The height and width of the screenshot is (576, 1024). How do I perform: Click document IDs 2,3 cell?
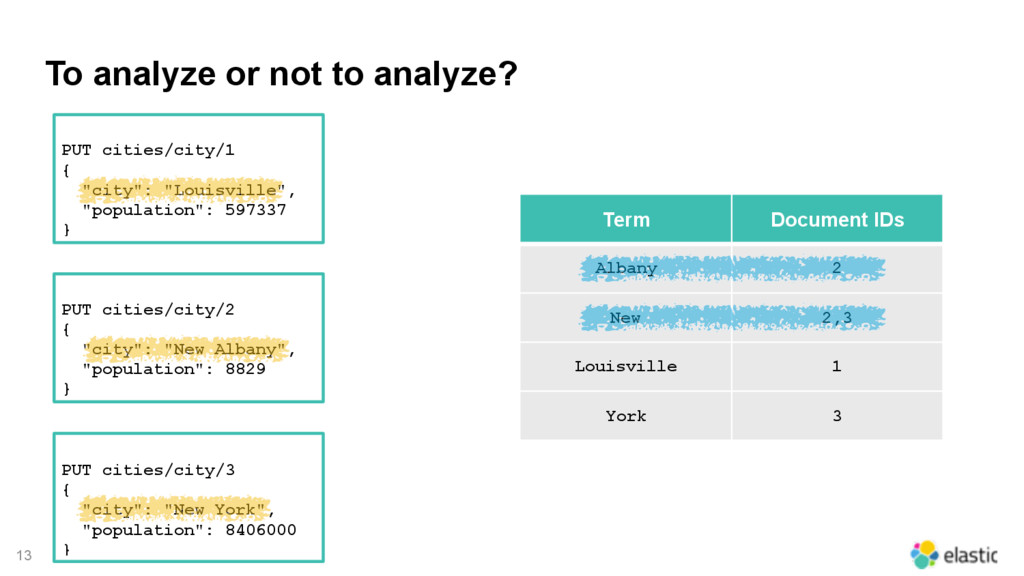point(837,318)
